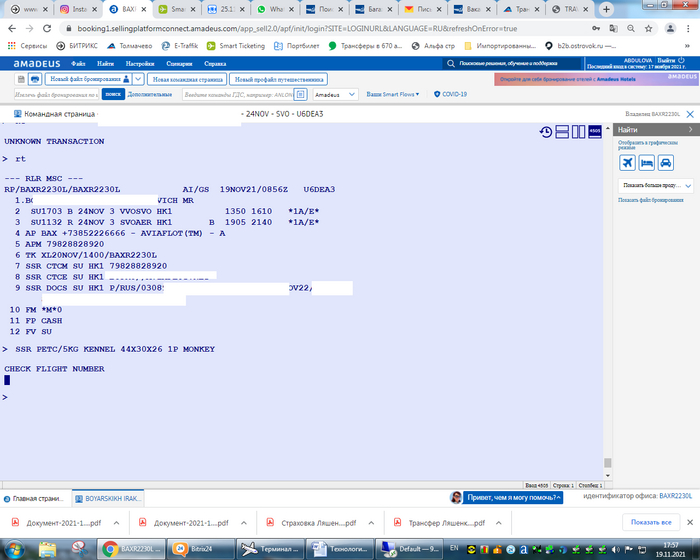Expand the 'Показать больше продуктов' dropdown
This screenshot has width=700, height=560.
coord(657,185)
